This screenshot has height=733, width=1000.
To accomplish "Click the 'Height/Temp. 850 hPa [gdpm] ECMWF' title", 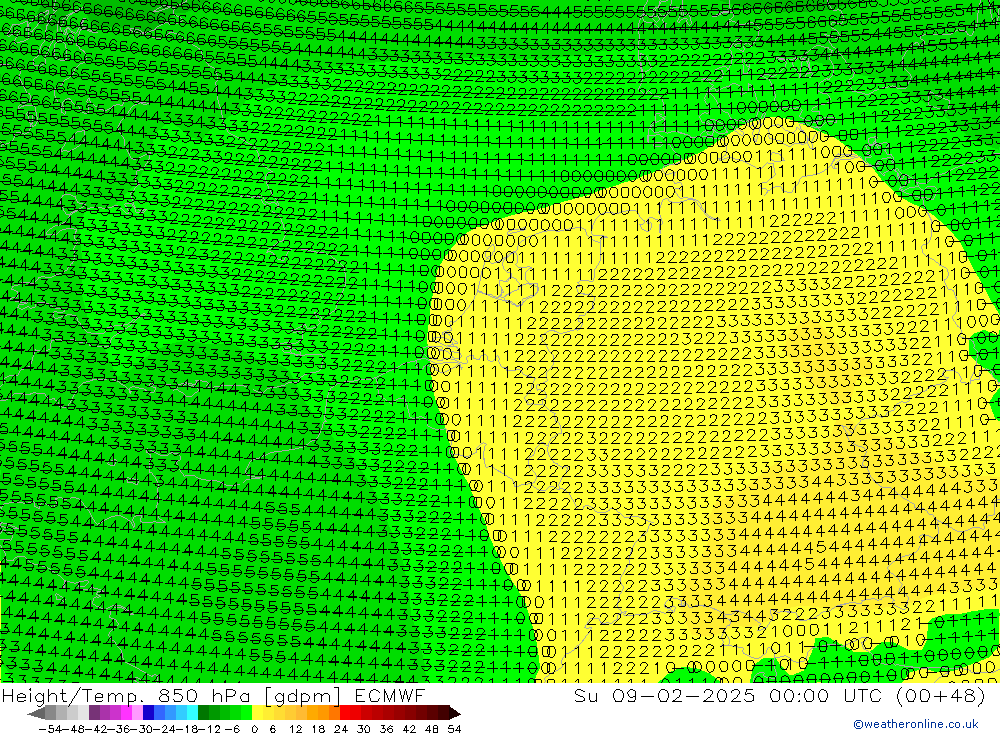I will click(213, 695).
